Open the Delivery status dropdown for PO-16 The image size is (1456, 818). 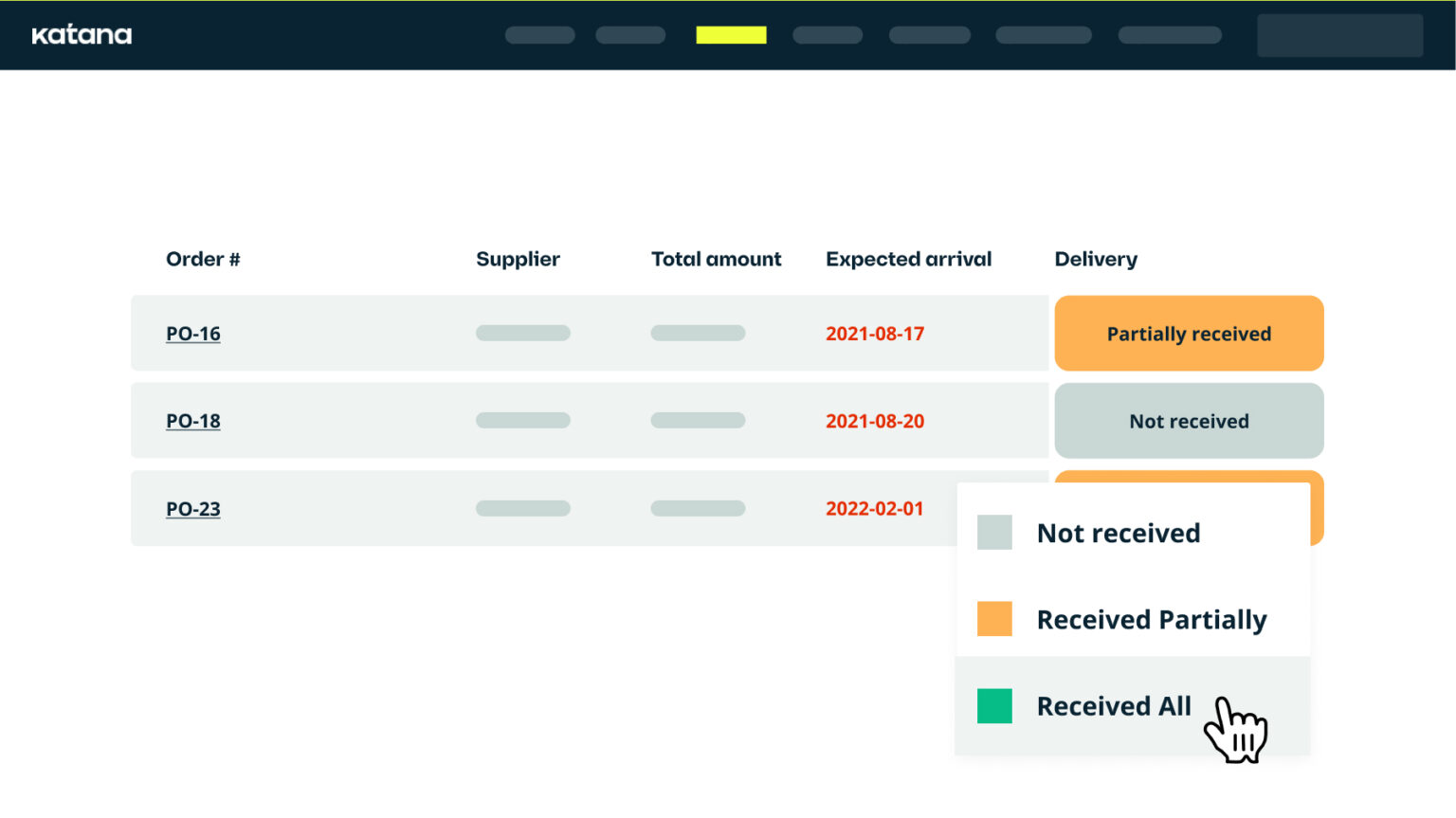pyautogui.click(x=1189, y=333)
